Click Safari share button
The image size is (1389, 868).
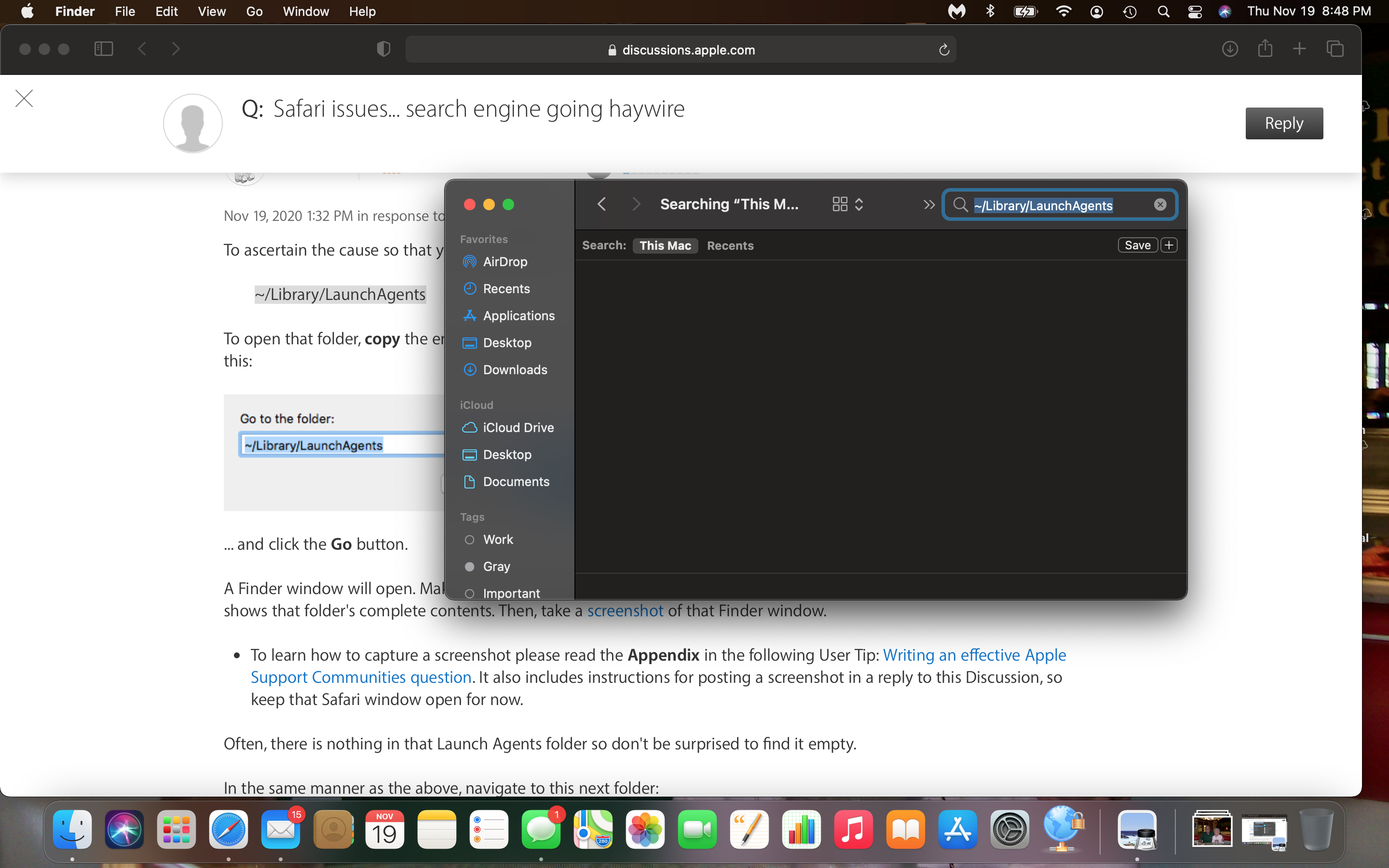tap(1265, 49)
